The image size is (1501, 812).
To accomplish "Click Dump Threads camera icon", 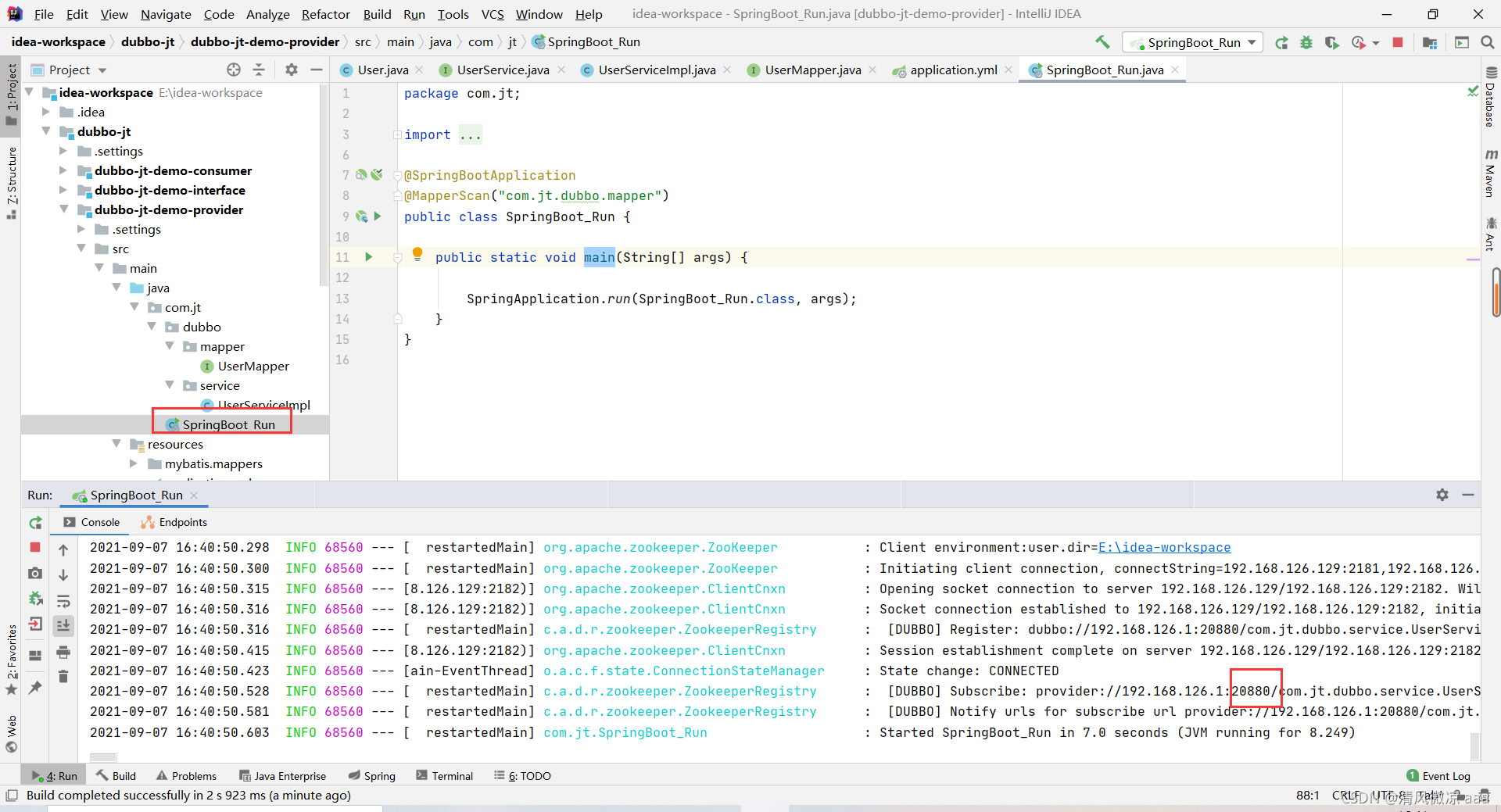I will [x=35, y=573].
